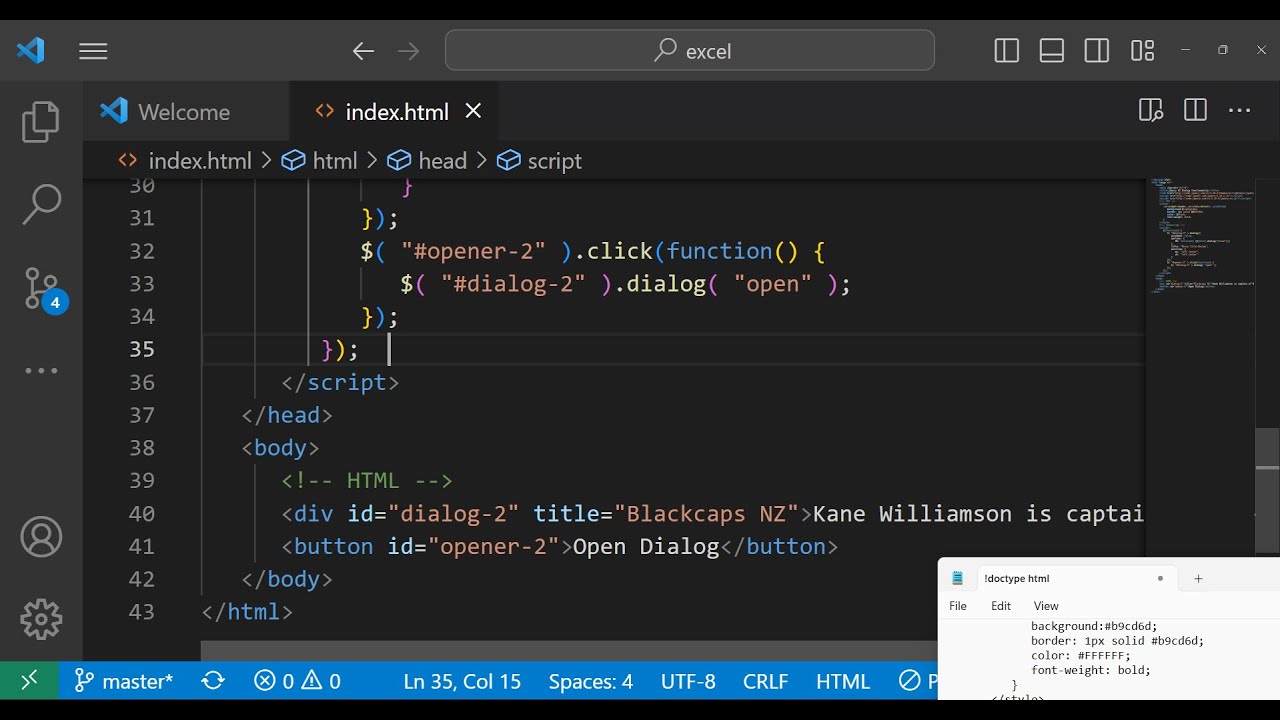Open the Accounts menu icon
This screenshot has width=1280, height=720.
(41, 539)
